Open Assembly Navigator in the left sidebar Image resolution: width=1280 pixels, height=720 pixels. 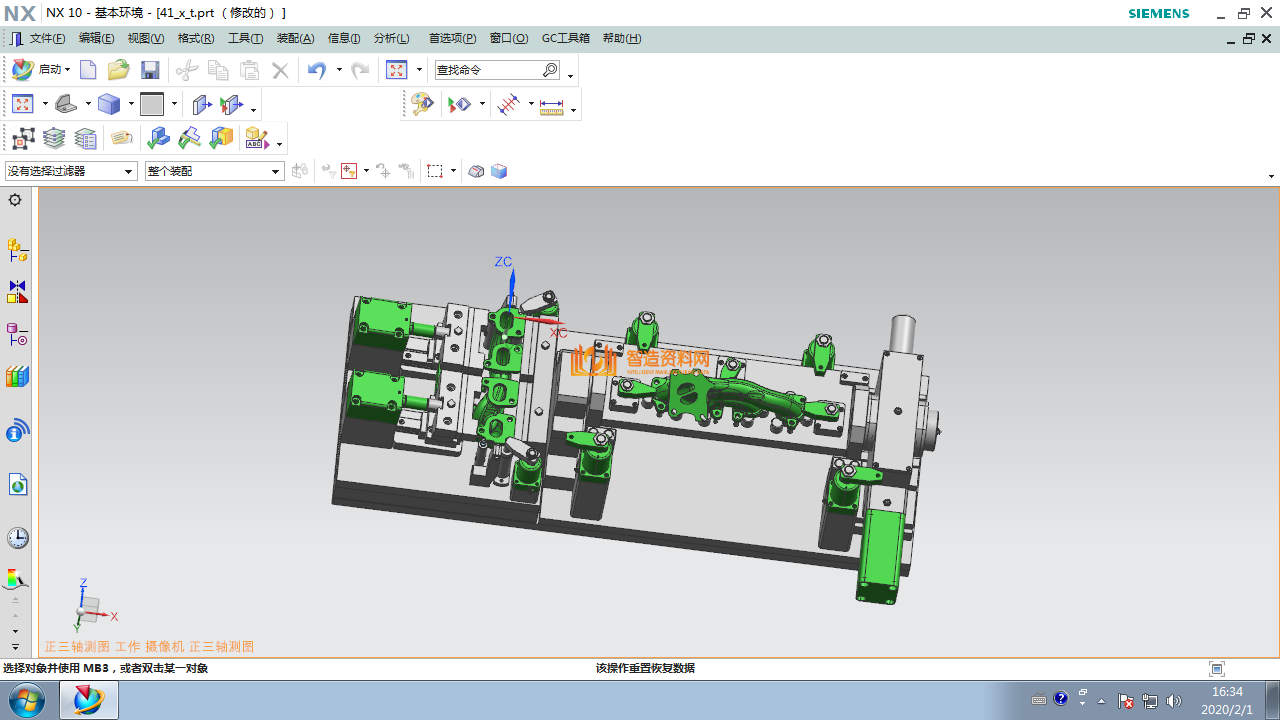click(17, 249)
